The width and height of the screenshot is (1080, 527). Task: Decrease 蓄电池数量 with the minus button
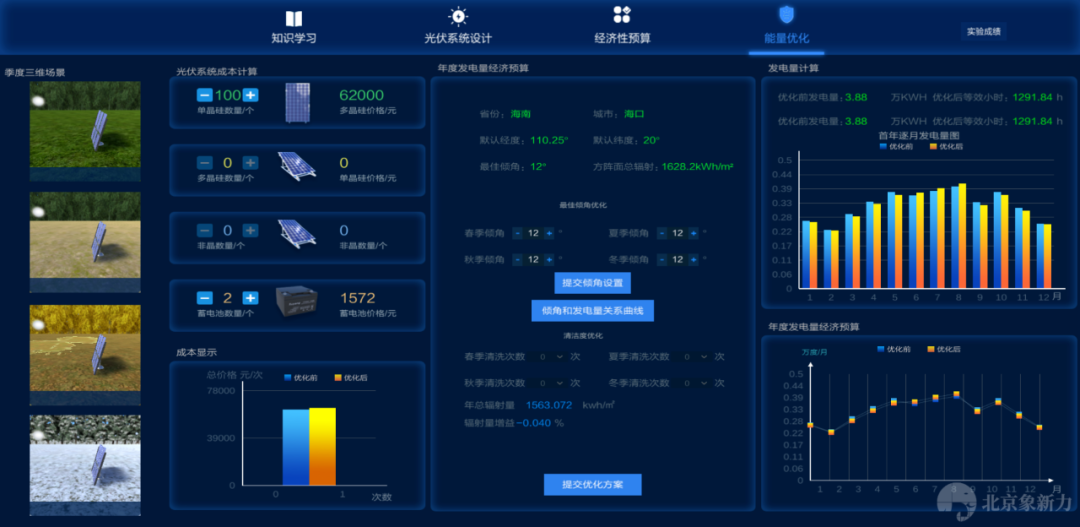pyautogui.click(x=204, y=298)
